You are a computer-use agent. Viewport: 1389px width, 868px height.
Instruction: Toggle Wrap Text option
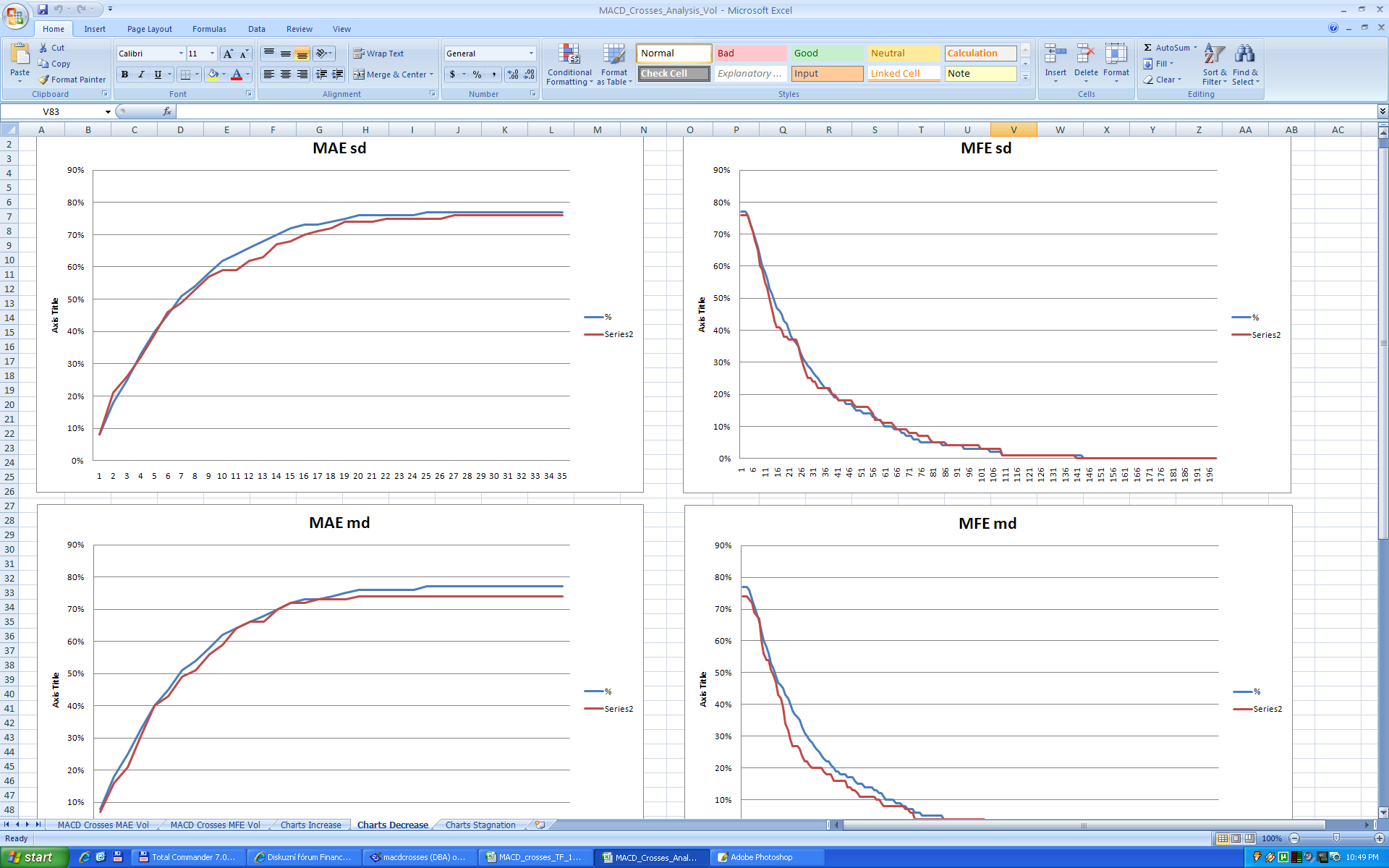pyautogui.click(x=378, y=54)
